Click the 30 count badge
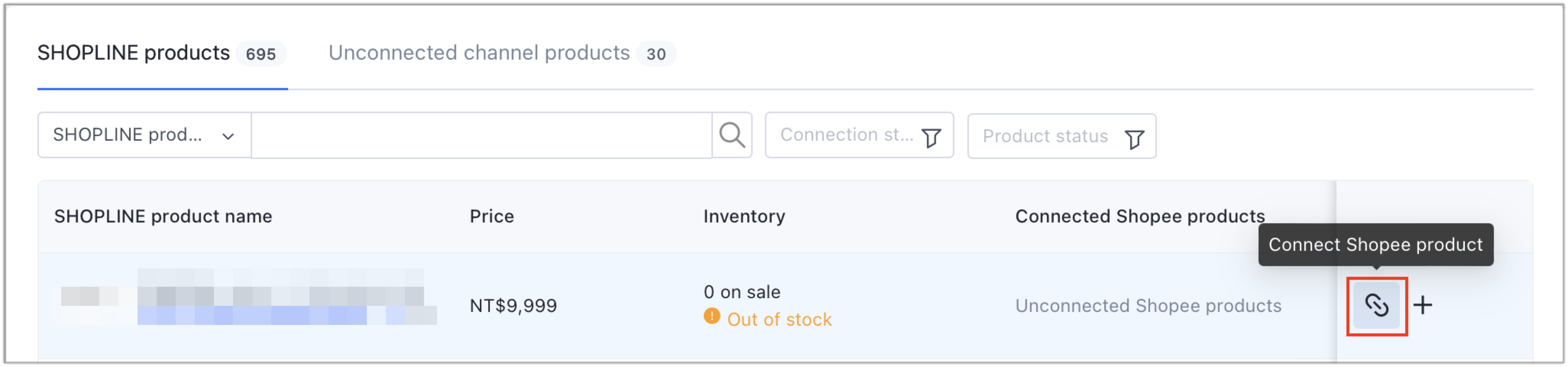This screenshot has width=1568, height=367. [656, 54]
